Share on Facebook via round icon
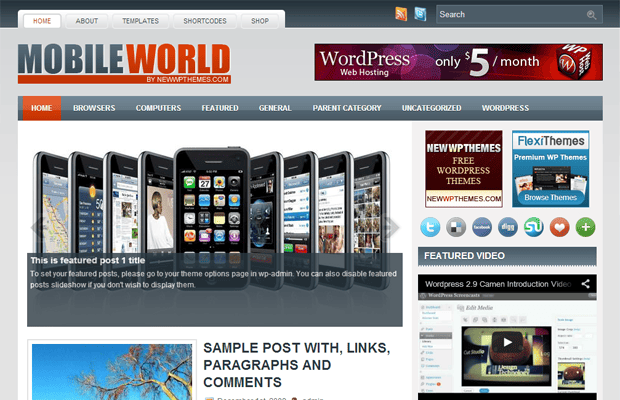Image resolution: width=620 pixels, height=400 pixels. tap(483, 227)
